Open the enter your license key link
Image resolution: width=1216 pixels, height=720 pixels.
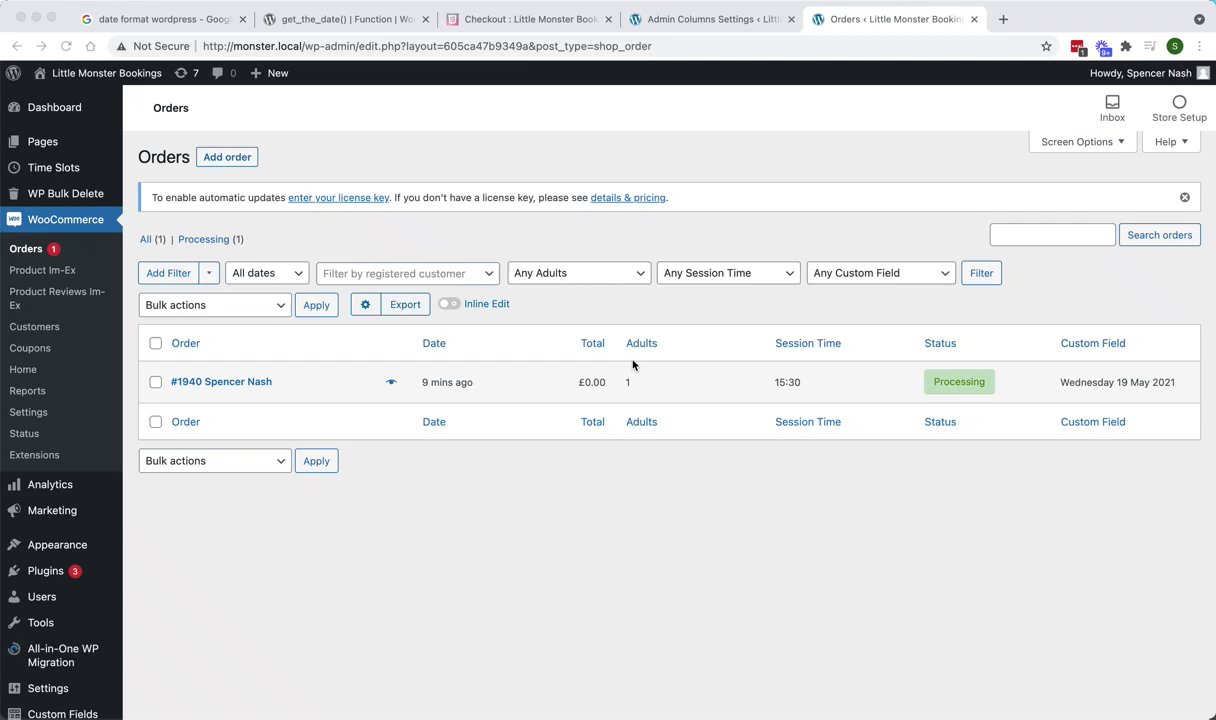coord(338,198)
